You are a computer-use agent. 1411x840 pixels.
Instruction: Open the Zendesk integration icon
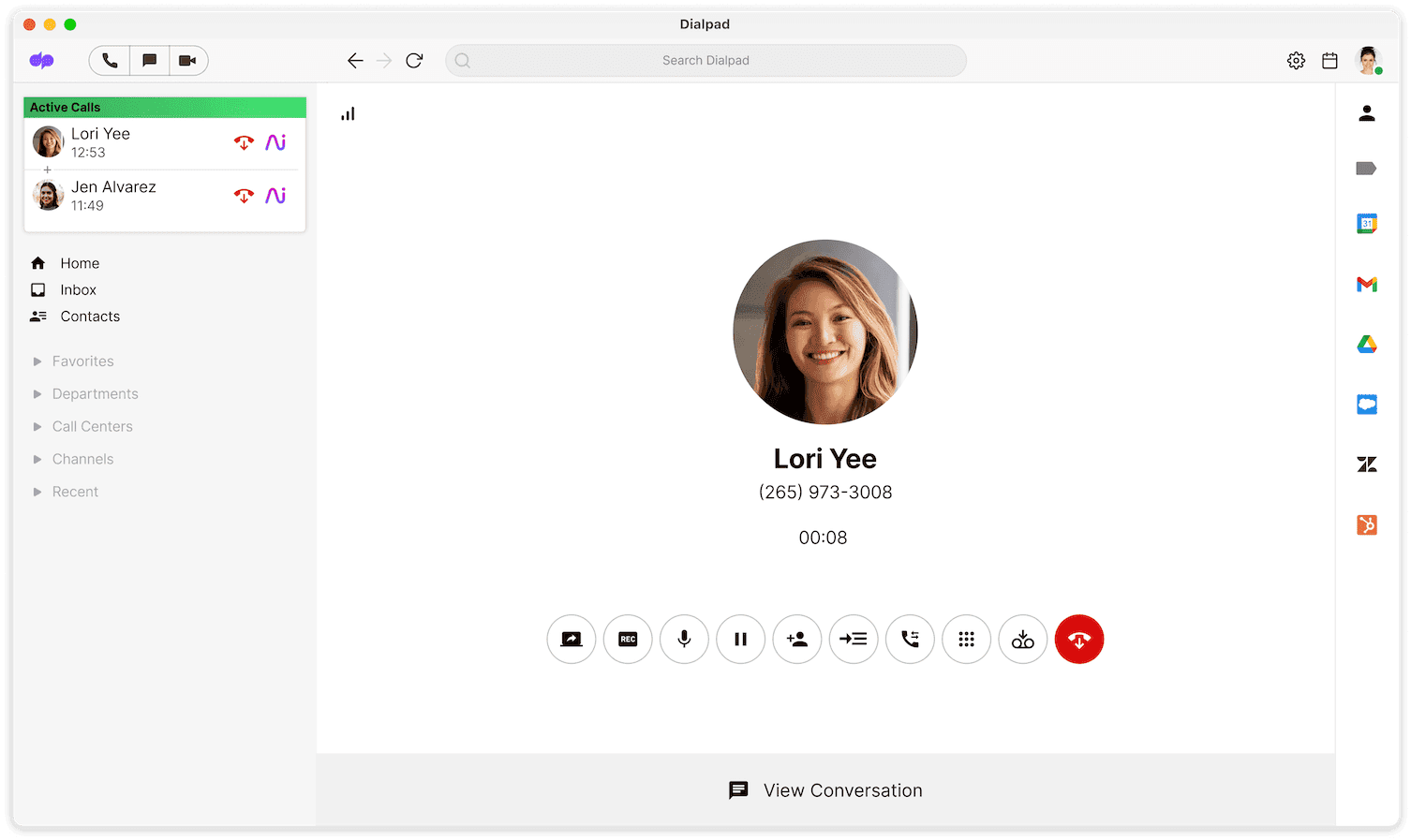[x=1367, y=464]
